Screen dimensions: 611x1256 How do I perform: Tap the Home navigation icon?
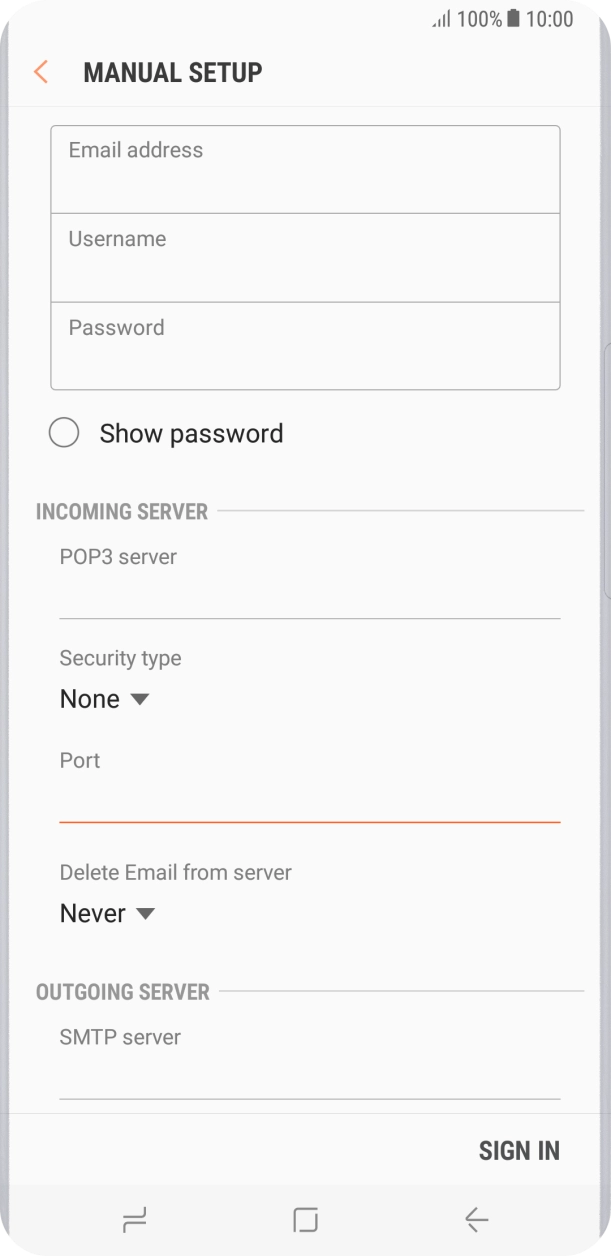point(306,1219)
